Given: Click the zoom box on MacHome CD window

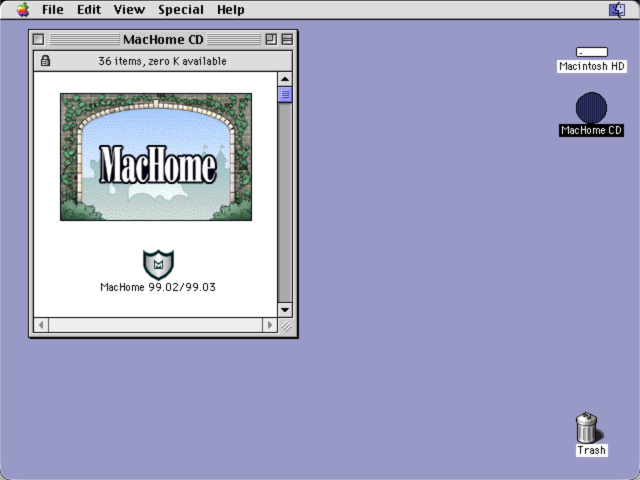Looking at the screenshot, I should [271, 39].
